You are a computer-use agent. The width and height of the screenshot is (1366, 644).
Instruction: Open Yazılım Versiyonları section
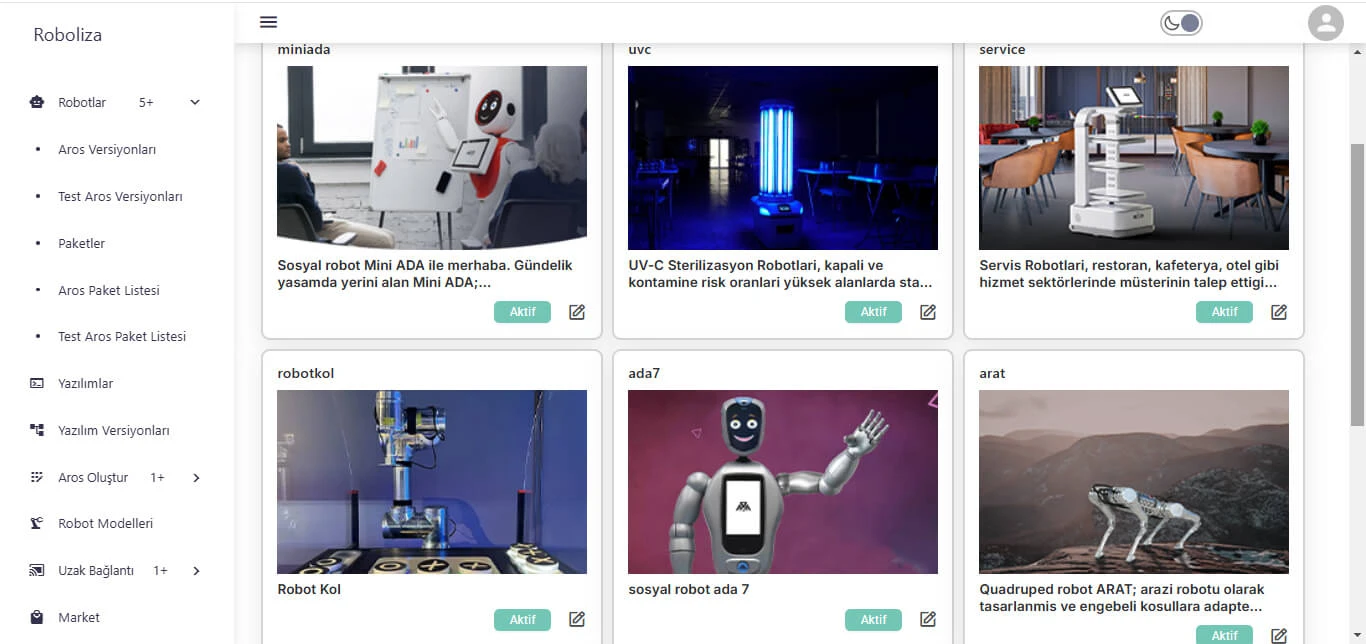pyautogui.click(x=114, y=431)
